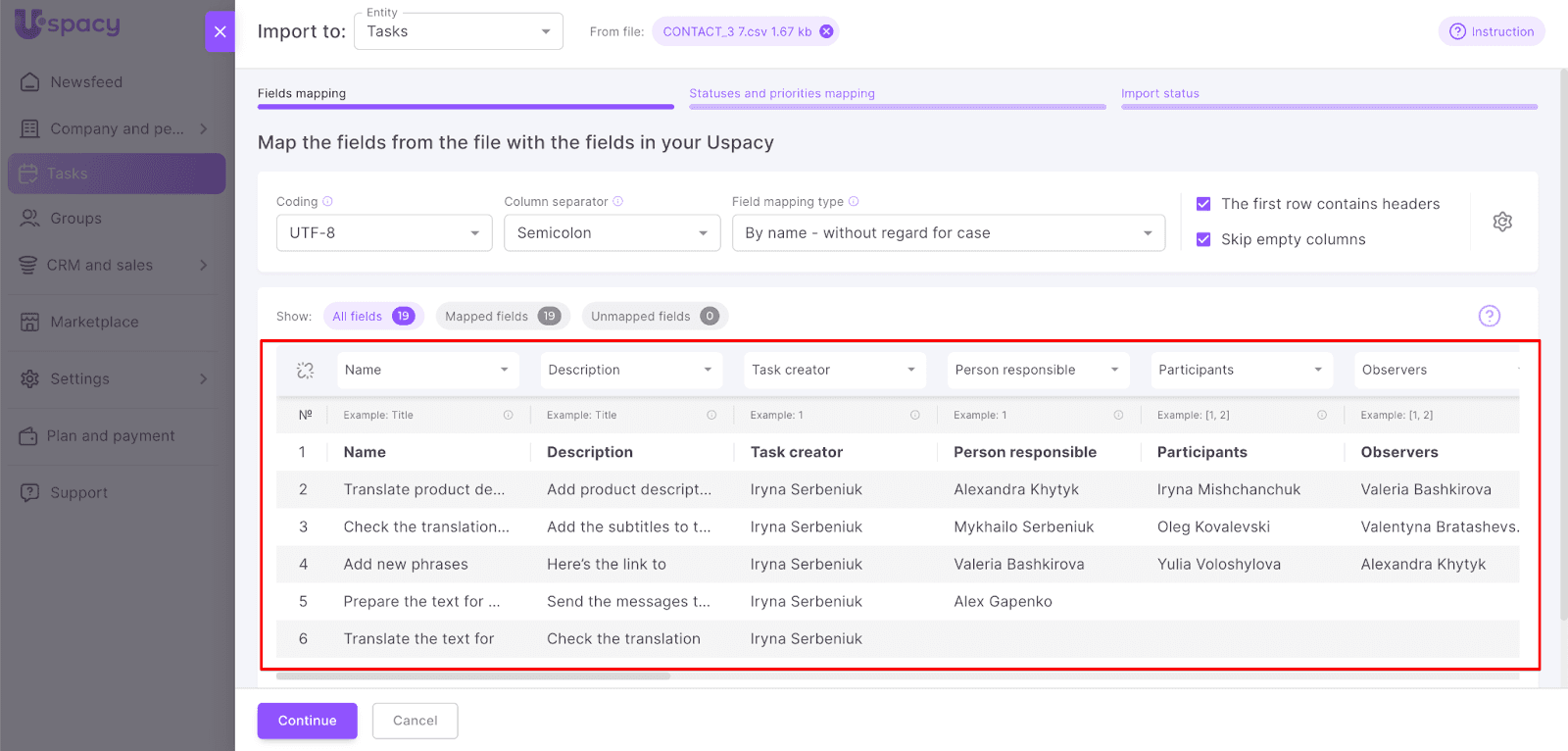Open the Field mapping type dropdown
The image size is (1568, 751).
pyautogui.click(x=948, y=233)
